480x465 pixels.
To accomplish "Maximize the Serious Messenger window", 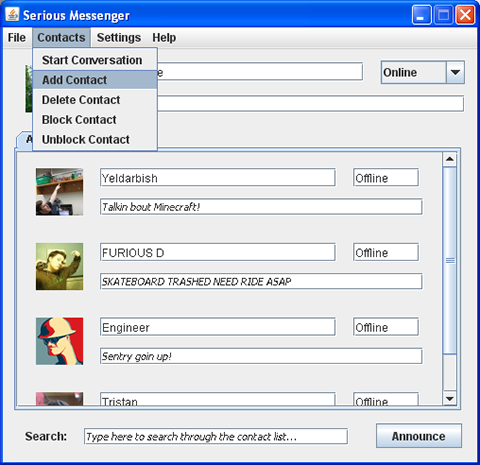I will (x=443, y=15).
